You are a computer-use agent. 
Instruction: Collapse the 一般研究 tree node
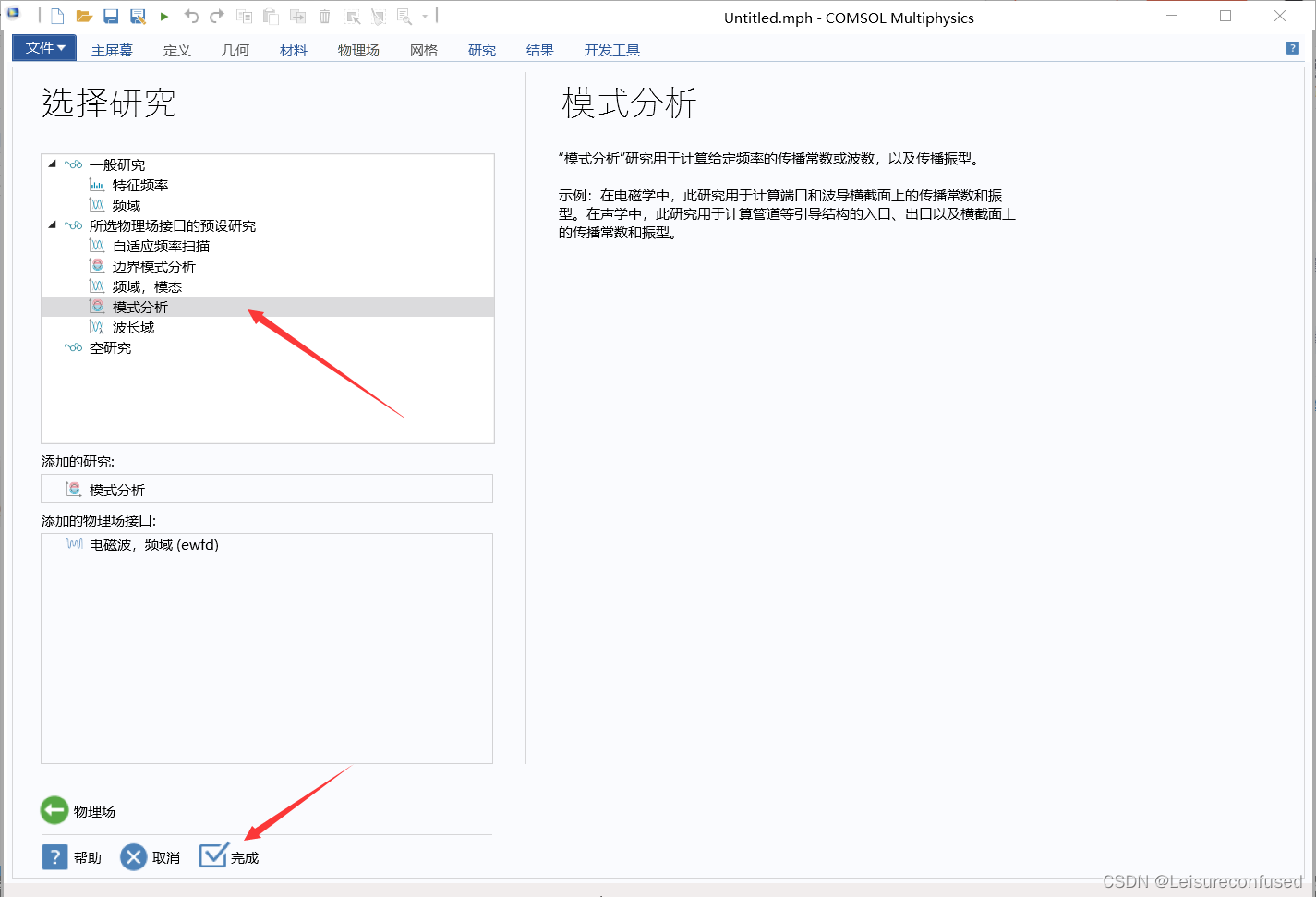pos(53,164)
